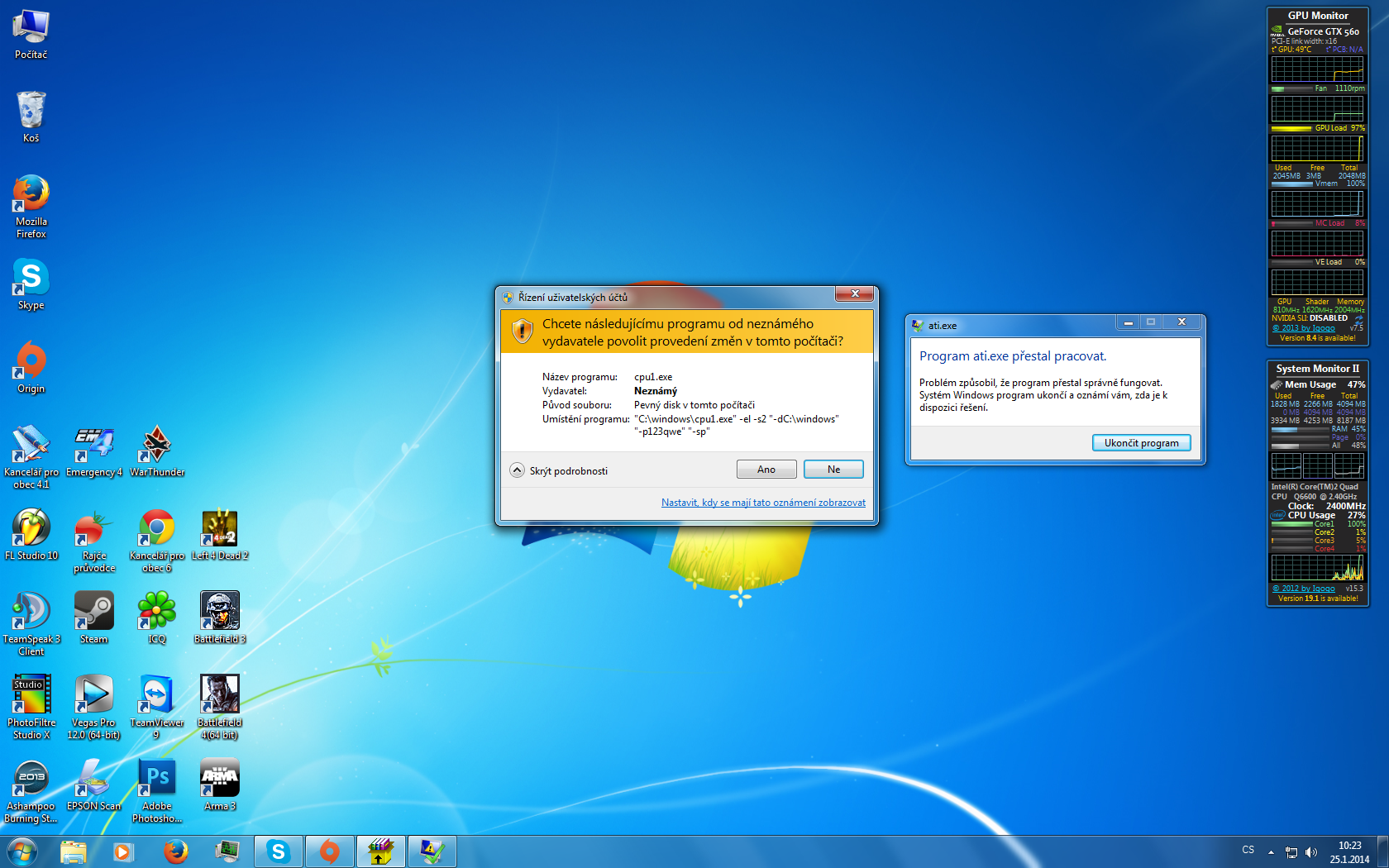Screen dimensions: 1389x868
Task: Open the volume speaker tray icon
Action: (1311, 852)
